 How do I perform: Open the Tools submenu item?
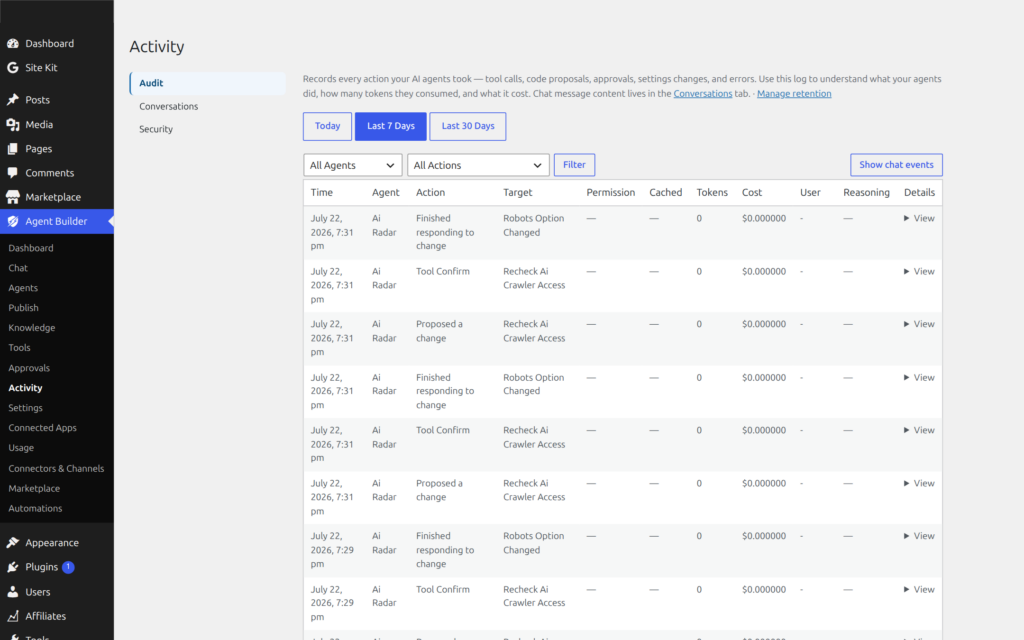point(20,347)
